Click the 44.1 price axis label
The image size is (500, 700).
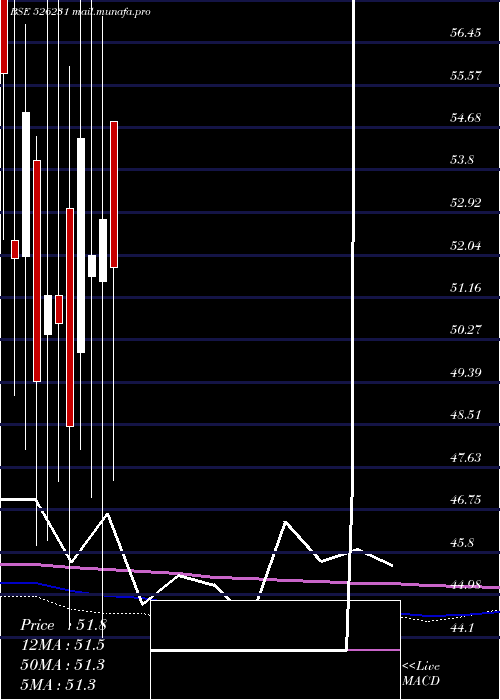click(462, 628)
